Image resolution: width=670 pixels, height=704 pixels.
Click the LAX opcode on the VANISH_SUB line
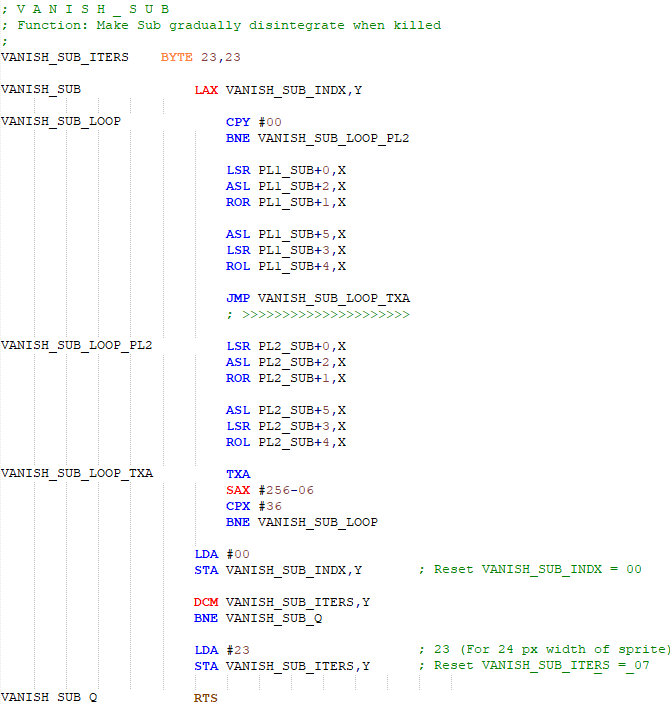click(x=206, y=90)
